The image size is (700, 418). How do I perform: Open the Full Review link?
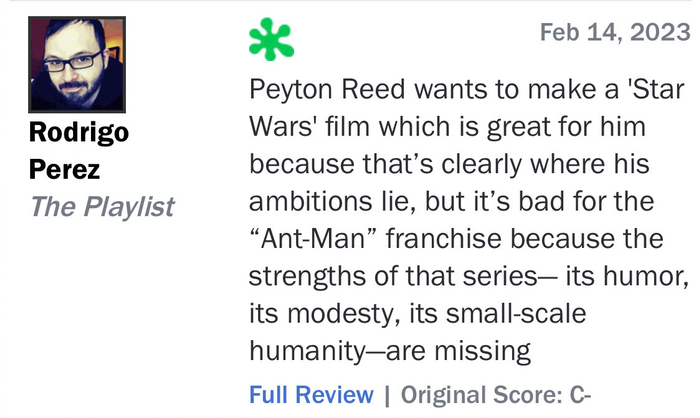(x=311, y=394)
